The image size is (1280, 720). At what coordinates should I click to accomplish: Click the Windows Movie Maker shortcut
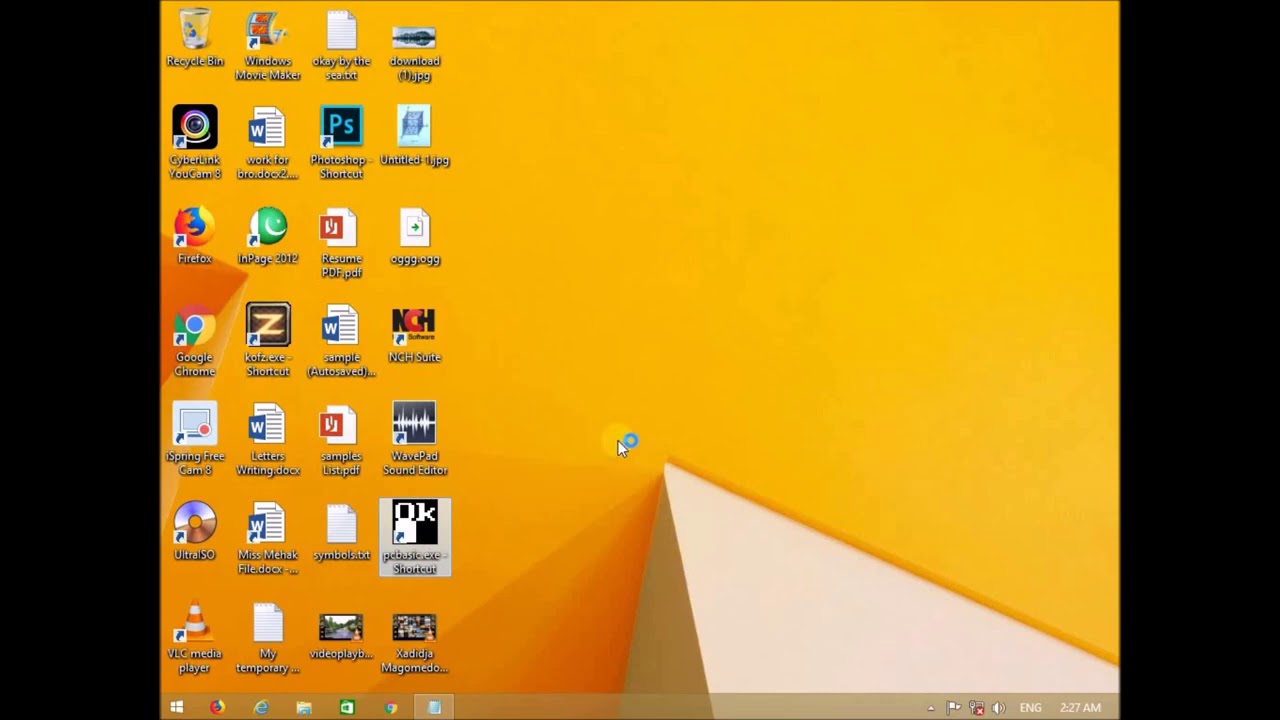(268, 45)
